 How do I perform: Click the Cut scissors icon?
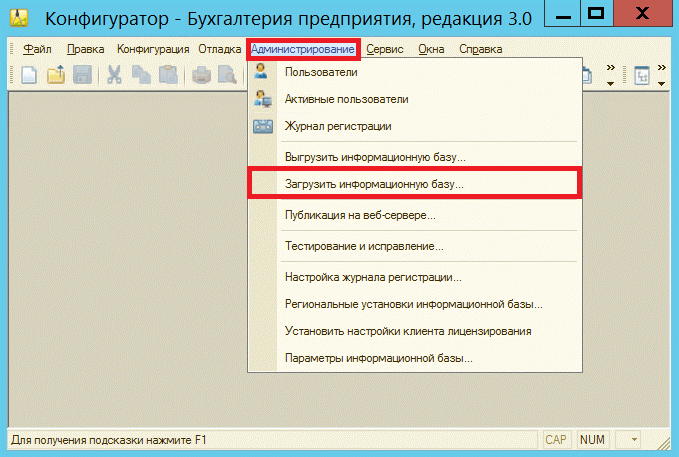coord(114,75)
